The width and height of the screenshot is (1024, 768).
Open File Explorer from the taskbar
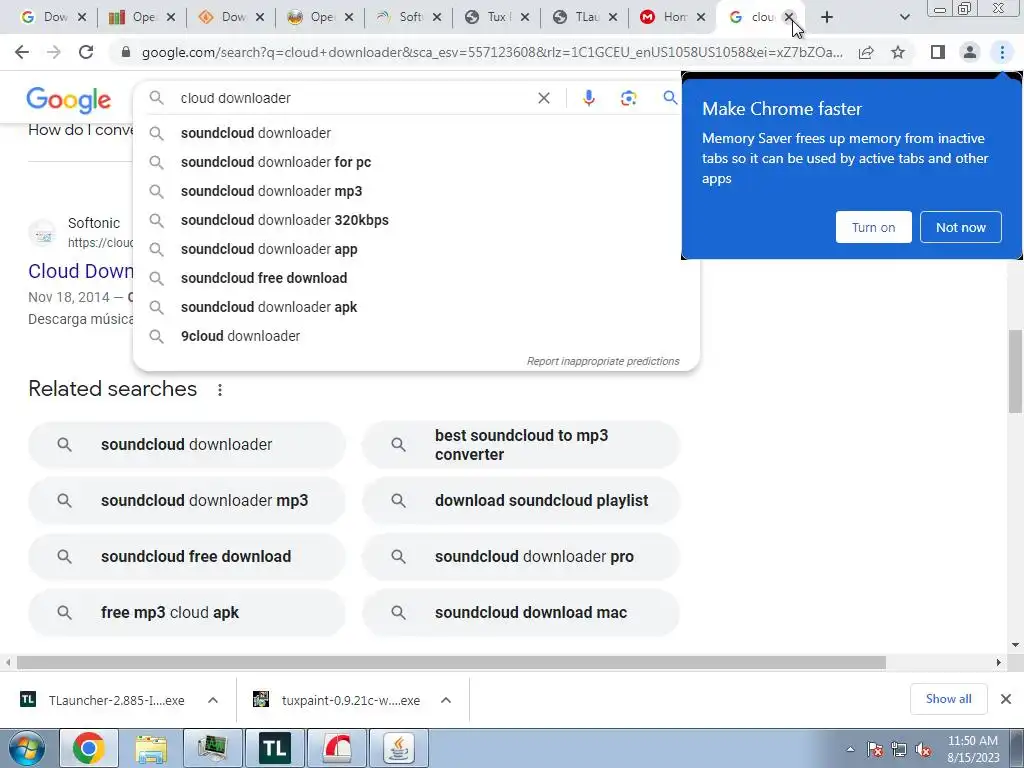(x=151, y=748)
